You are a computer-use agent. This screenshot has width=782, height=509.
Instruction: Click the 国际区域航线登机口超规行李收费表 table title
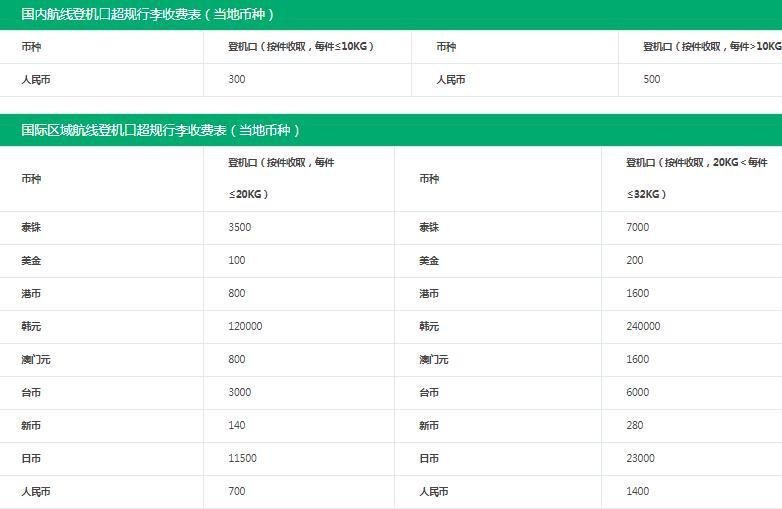tap(161, 131)
